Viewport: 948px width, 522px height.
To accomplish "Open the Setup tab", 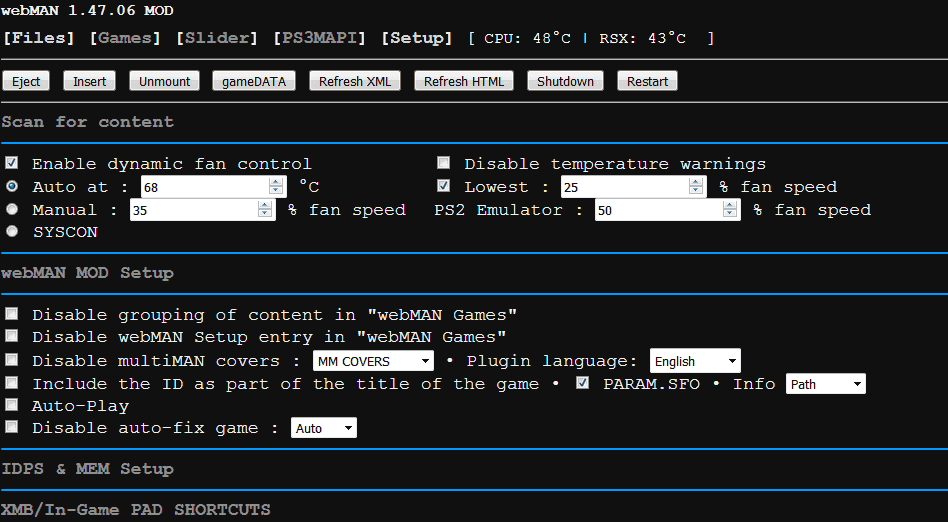I will [x=417, y=38].
